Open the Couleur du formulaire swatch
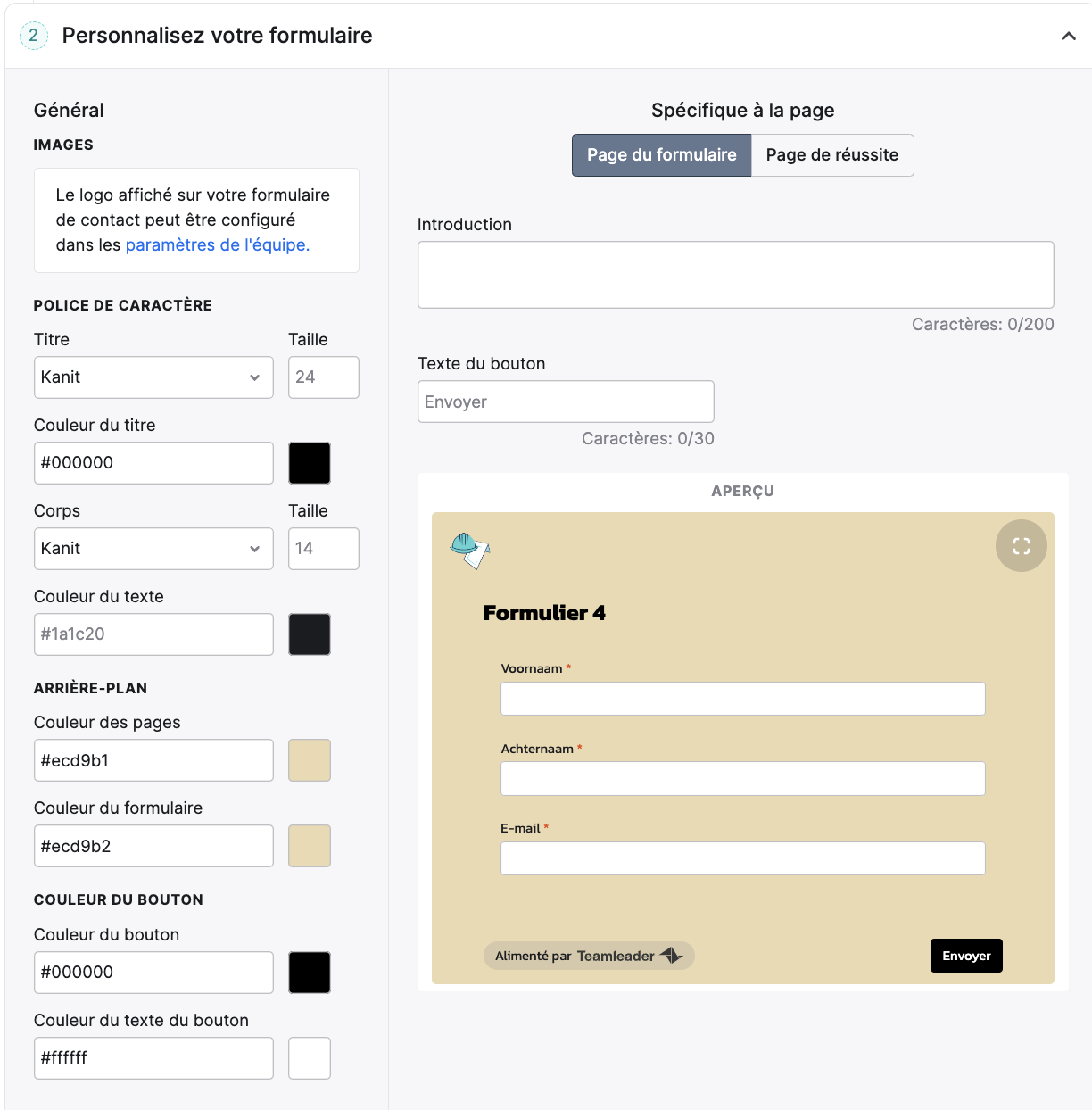This screenshot has width=1092, height=1110. click(310, 846)
